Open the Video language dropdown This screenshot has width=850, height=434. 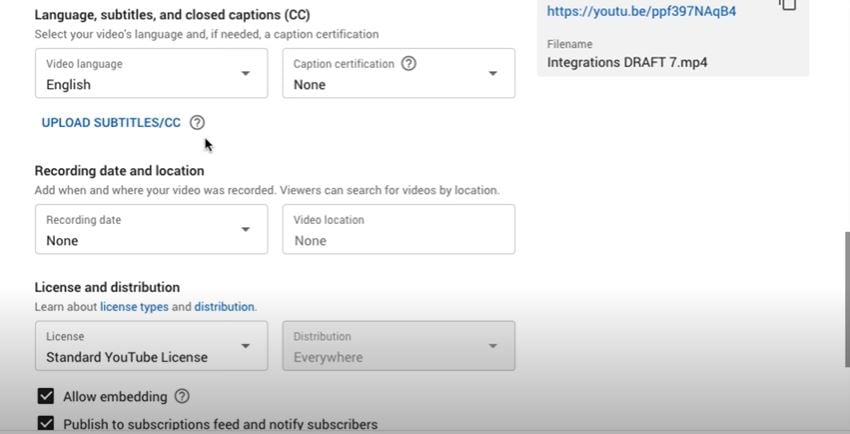point(151,74)
